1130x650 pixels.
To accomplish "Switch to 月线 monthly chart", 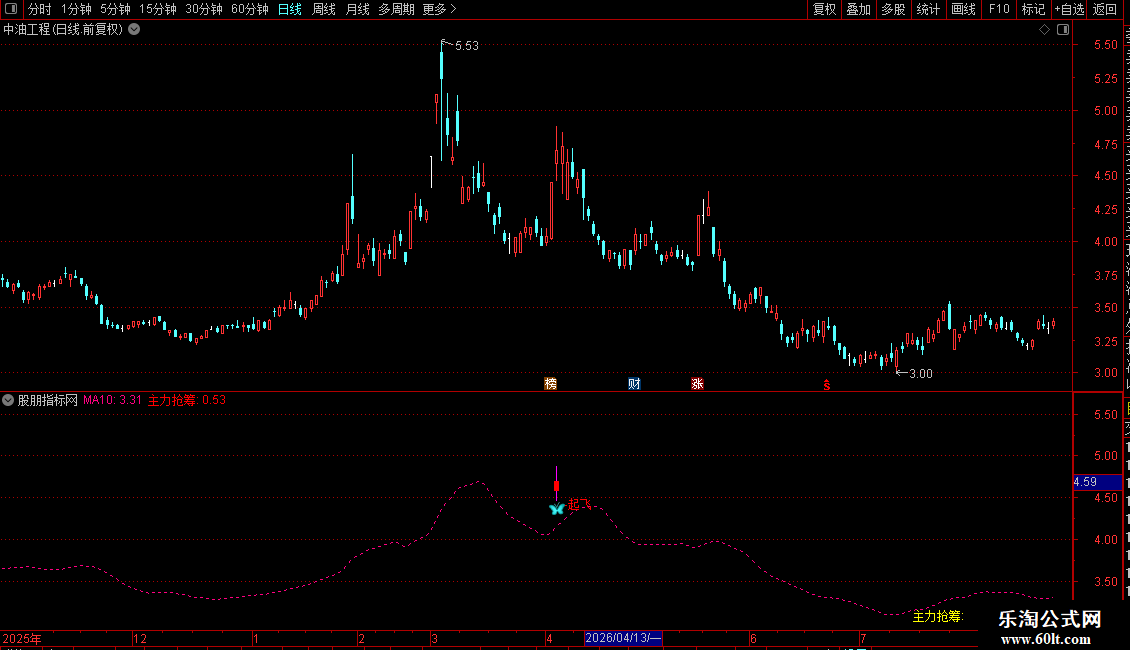I will coord(357,9).
